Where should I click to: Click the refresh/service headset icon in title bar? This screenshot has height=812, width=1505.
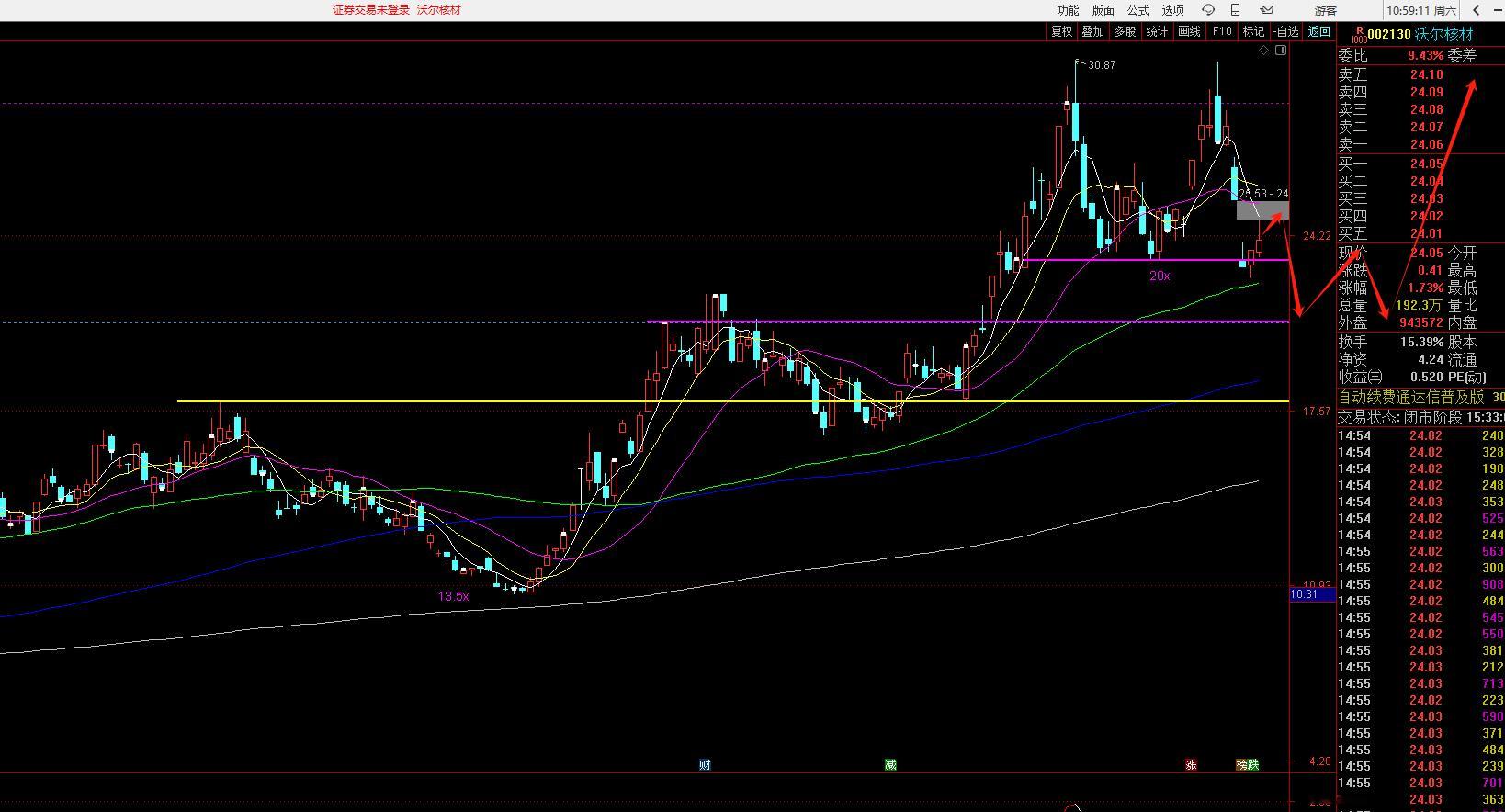1208,10
